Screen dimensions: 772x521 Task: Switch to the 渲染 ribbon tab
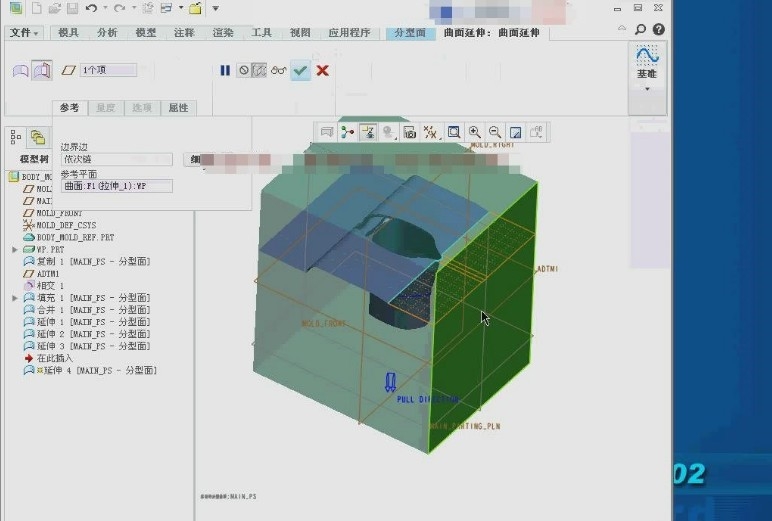(223, 33)
